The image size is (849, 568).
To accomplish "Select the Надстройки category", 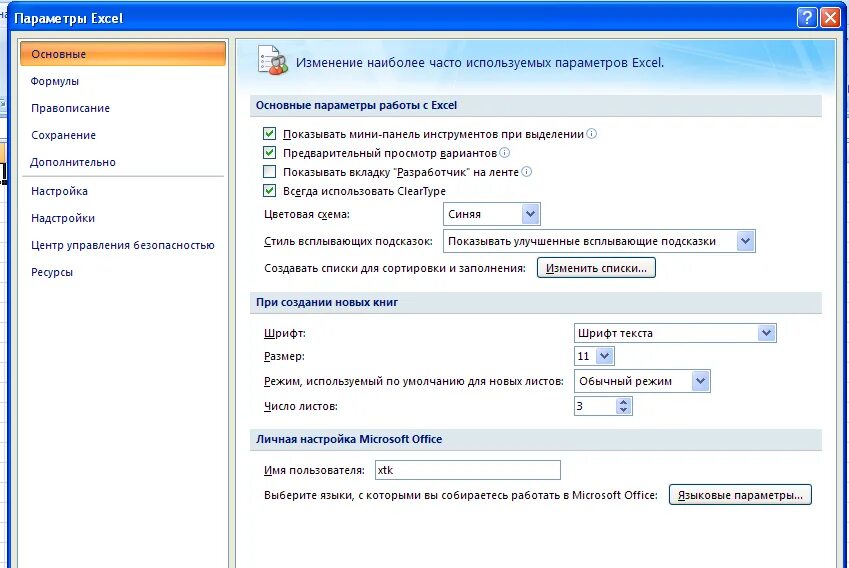I will tap(123, 218).
